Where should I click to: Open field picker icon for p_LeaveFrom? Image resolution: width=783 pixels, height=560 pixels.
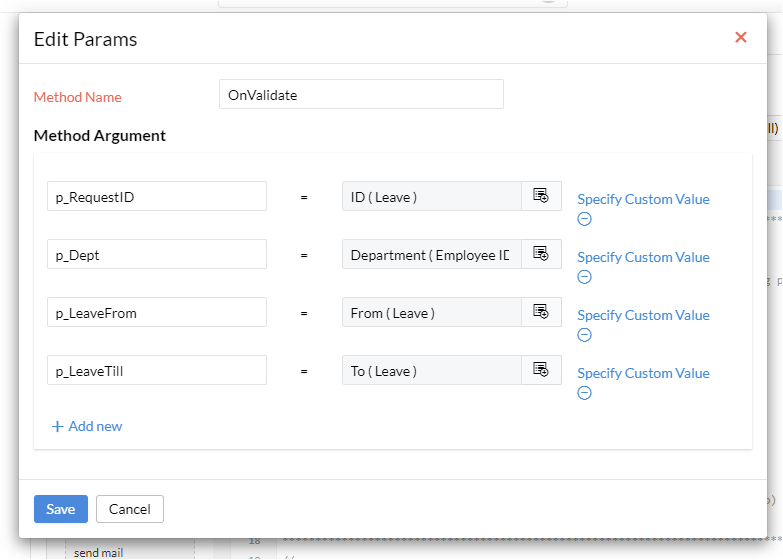541,312
